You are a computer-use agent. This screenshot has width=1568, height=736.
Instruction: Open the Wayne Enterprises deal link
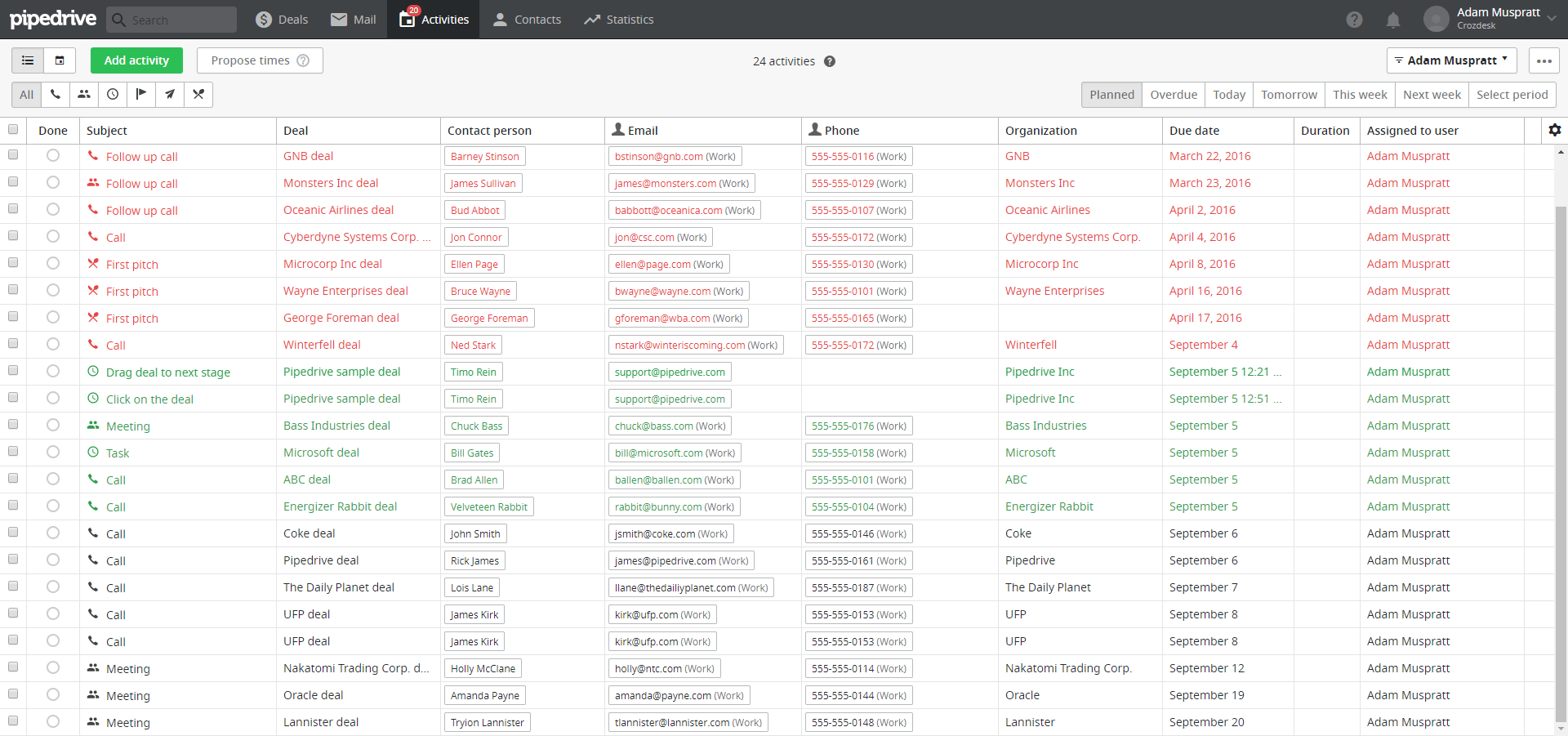pyautogui.click(x=345, y=291)
